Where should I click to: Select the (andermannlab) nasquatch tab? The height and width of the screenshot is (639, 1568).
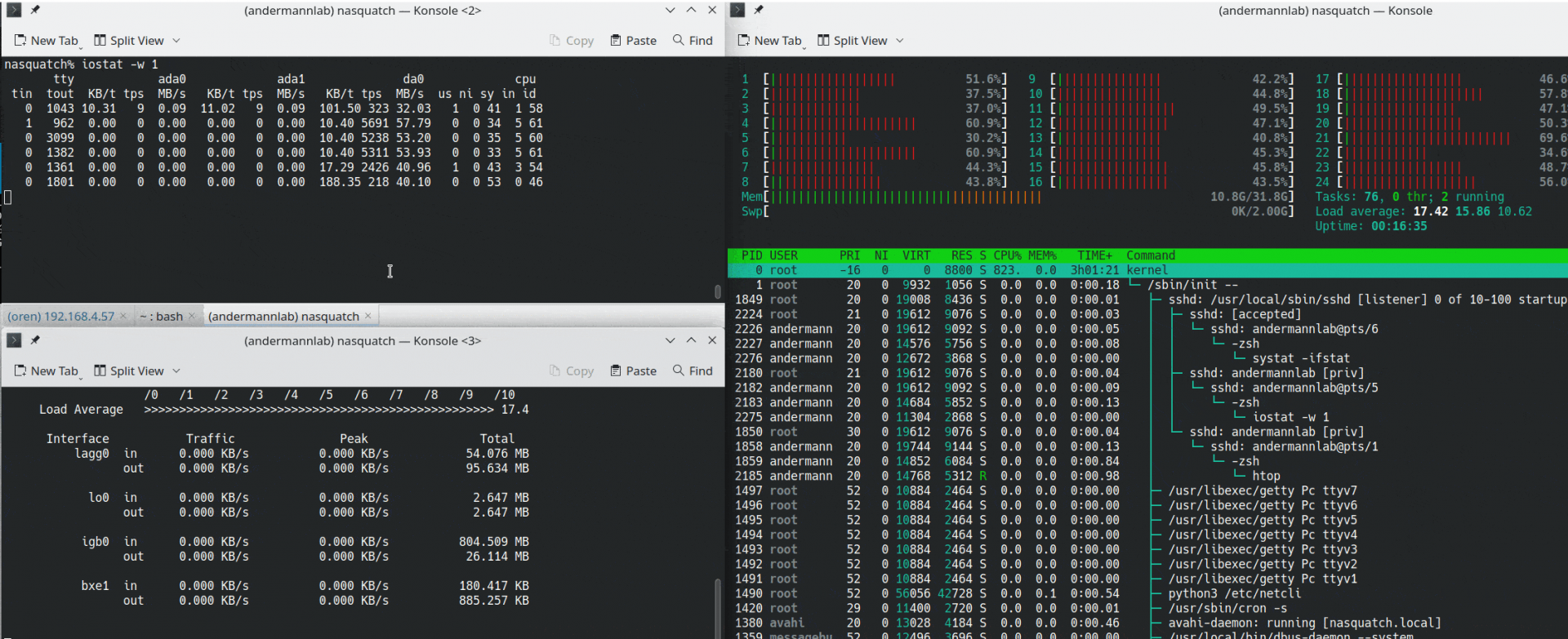pos(283,316)
